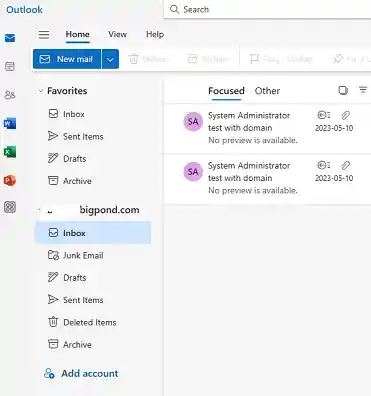Click the mention icon on second email
The width and height of the screenshot is (371, 396).
click(x=323, y=165)
